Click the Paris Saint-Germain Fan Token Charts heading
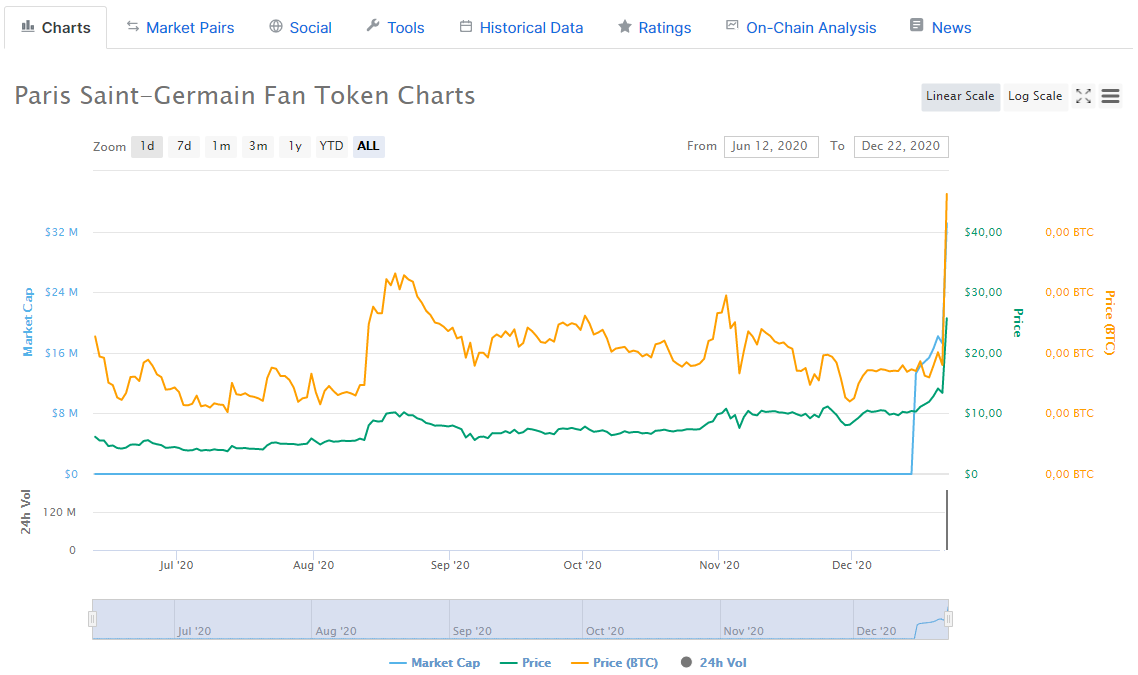 (x=245, y=96)
